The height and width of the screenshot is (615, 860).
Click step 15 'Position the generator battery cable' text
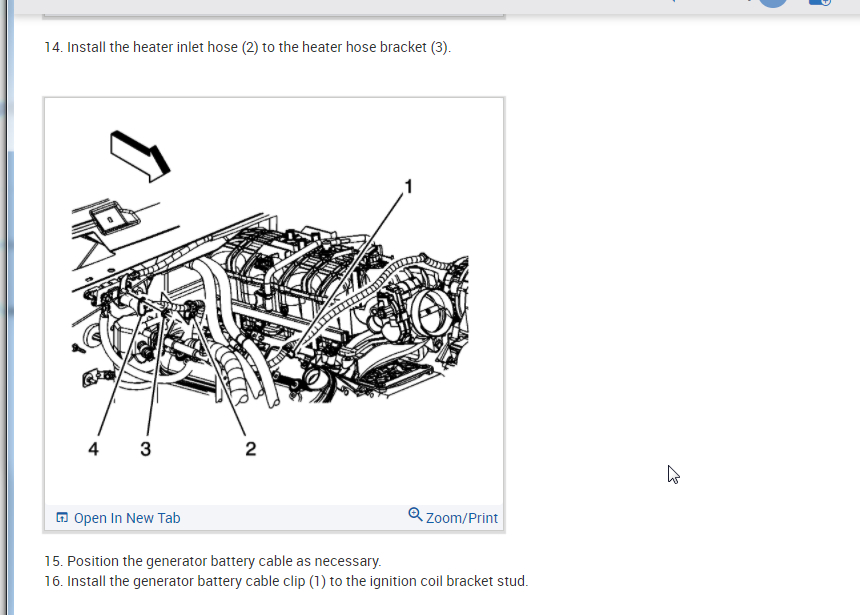pos(213,561)
